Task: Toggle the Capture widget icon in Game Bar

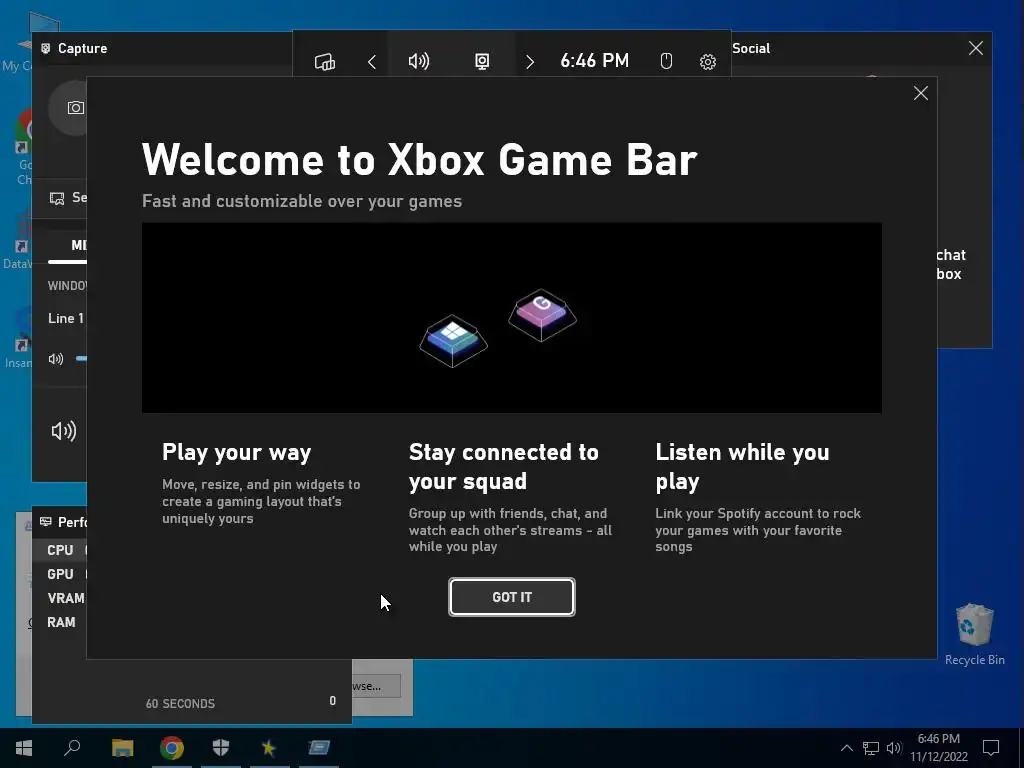Action: click(482, 61)
